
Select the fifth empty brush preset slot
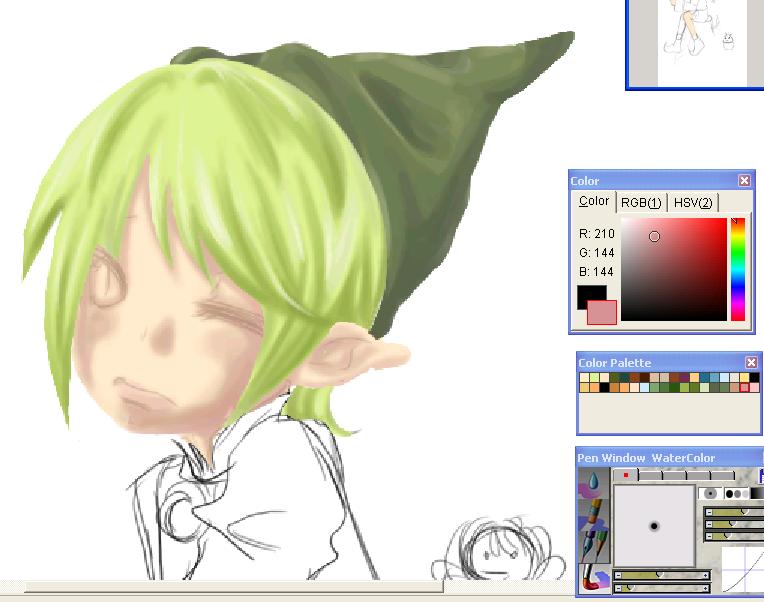click(x=723, y=475)
